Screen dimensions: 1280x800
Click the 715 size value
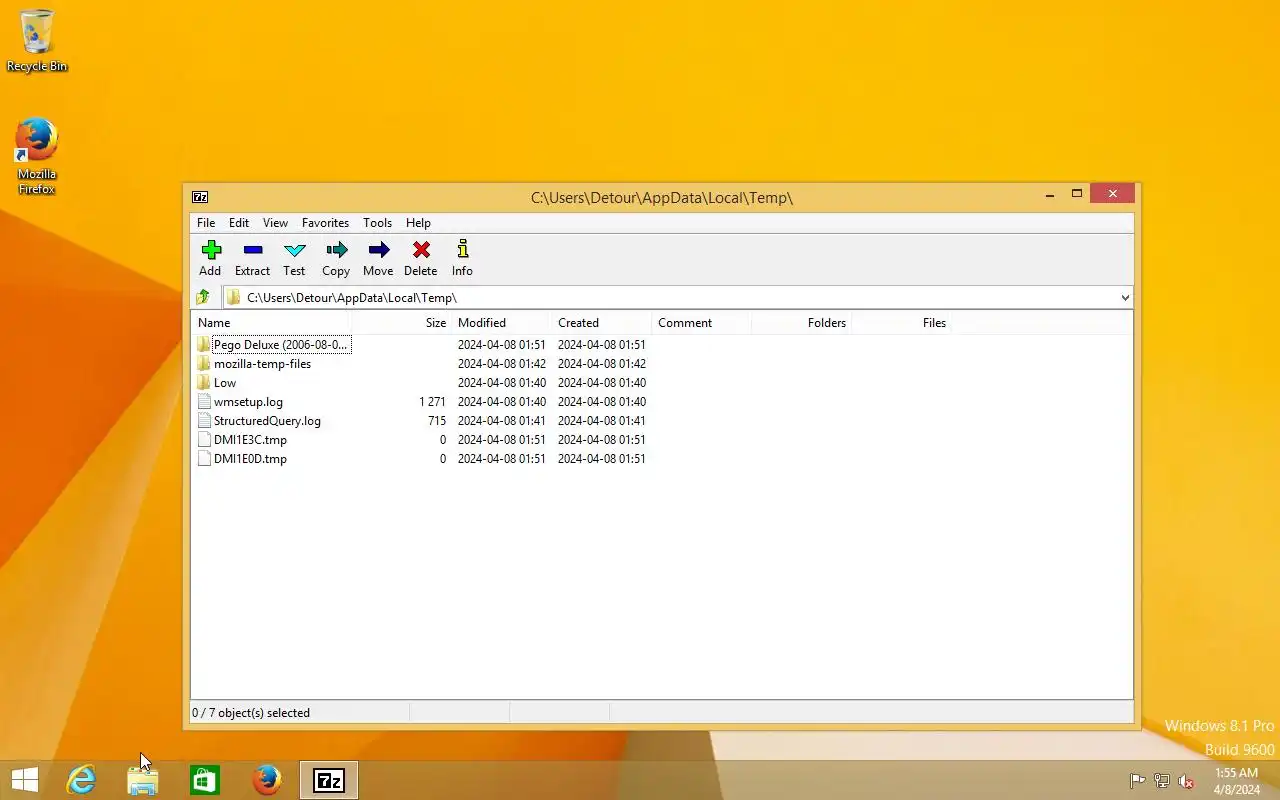coord(437,421)
